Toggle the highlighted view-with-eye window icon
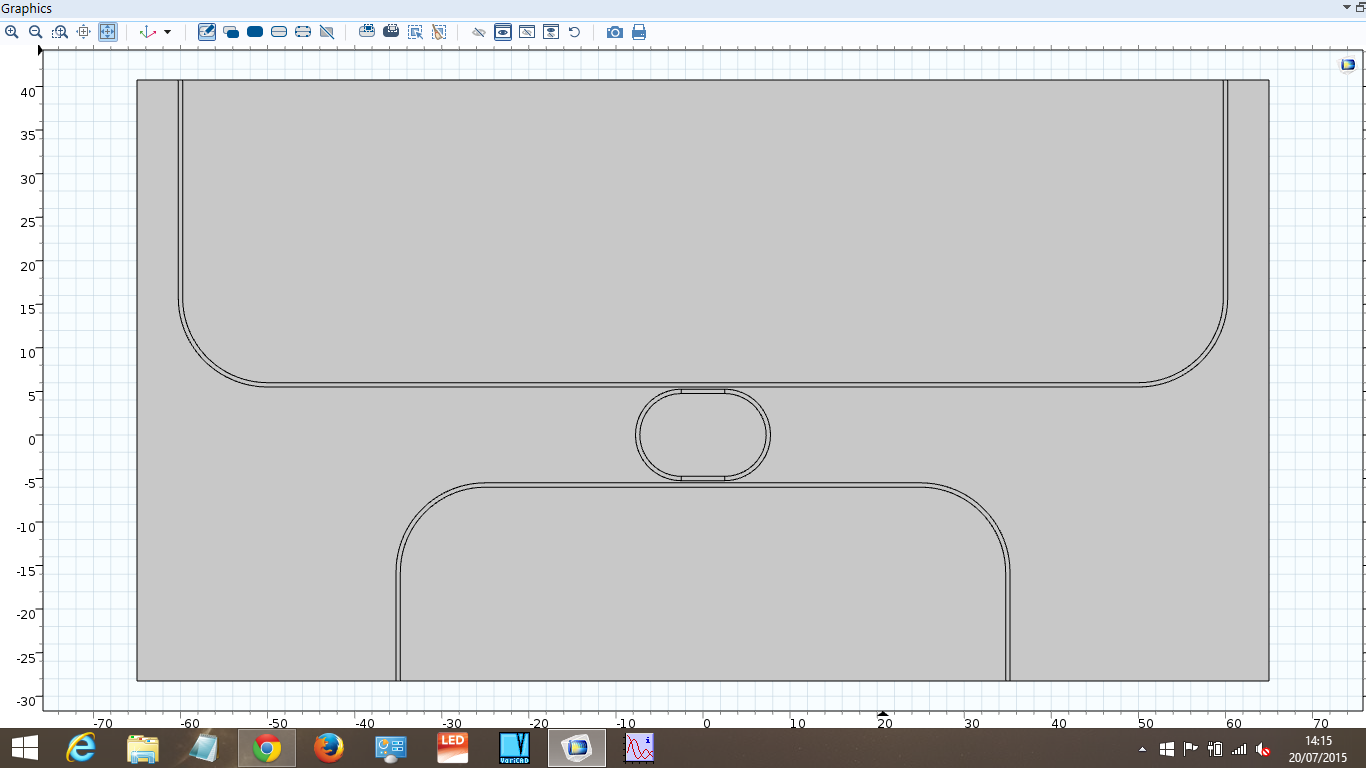 click(x=503, y=32)
